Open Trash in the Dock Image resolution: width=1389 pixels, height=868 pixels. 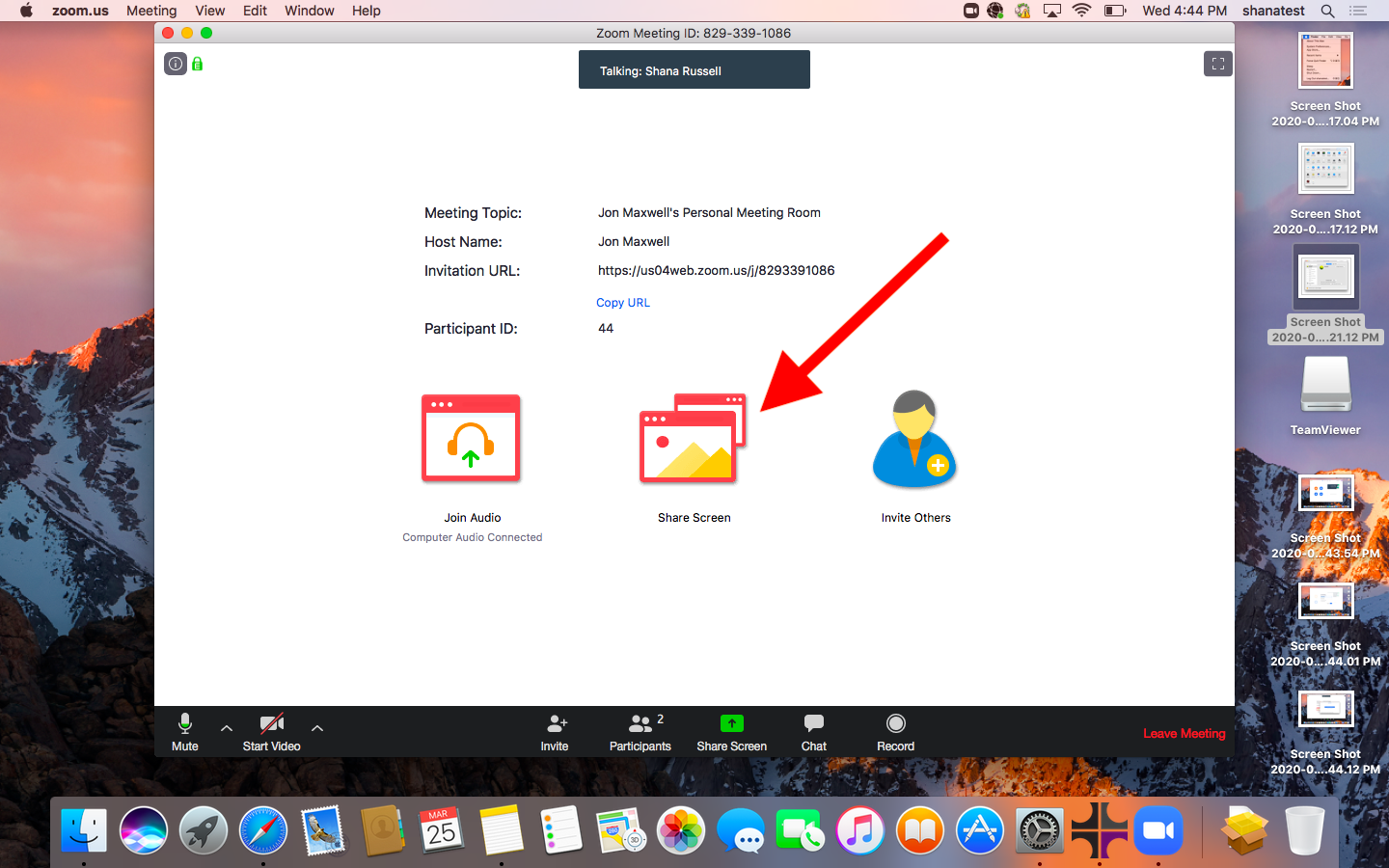coord(1305,829)
